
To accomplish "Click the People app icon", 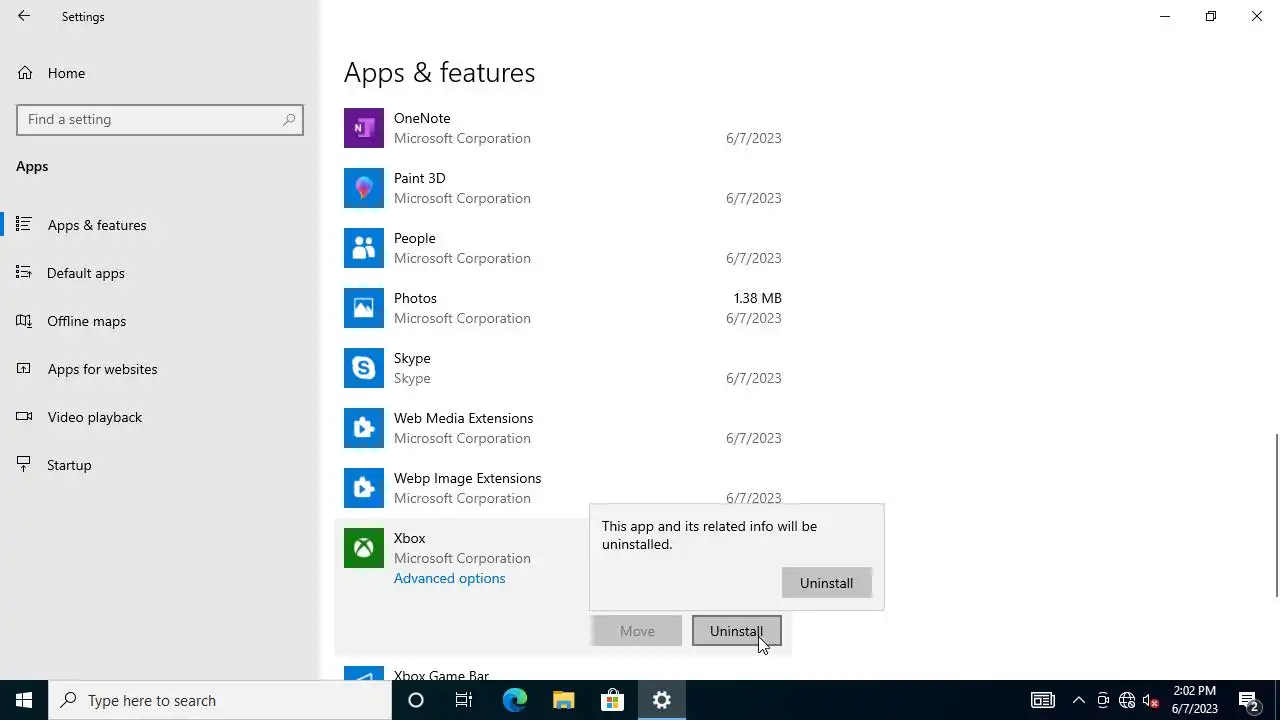I will coord(364,248).
